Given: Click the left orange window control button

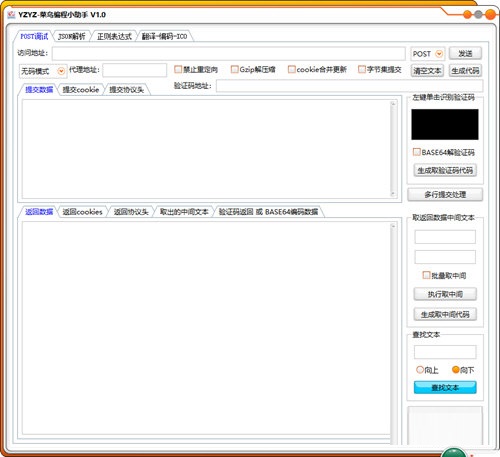Looking at the screenshot, I should pos(467,15).
